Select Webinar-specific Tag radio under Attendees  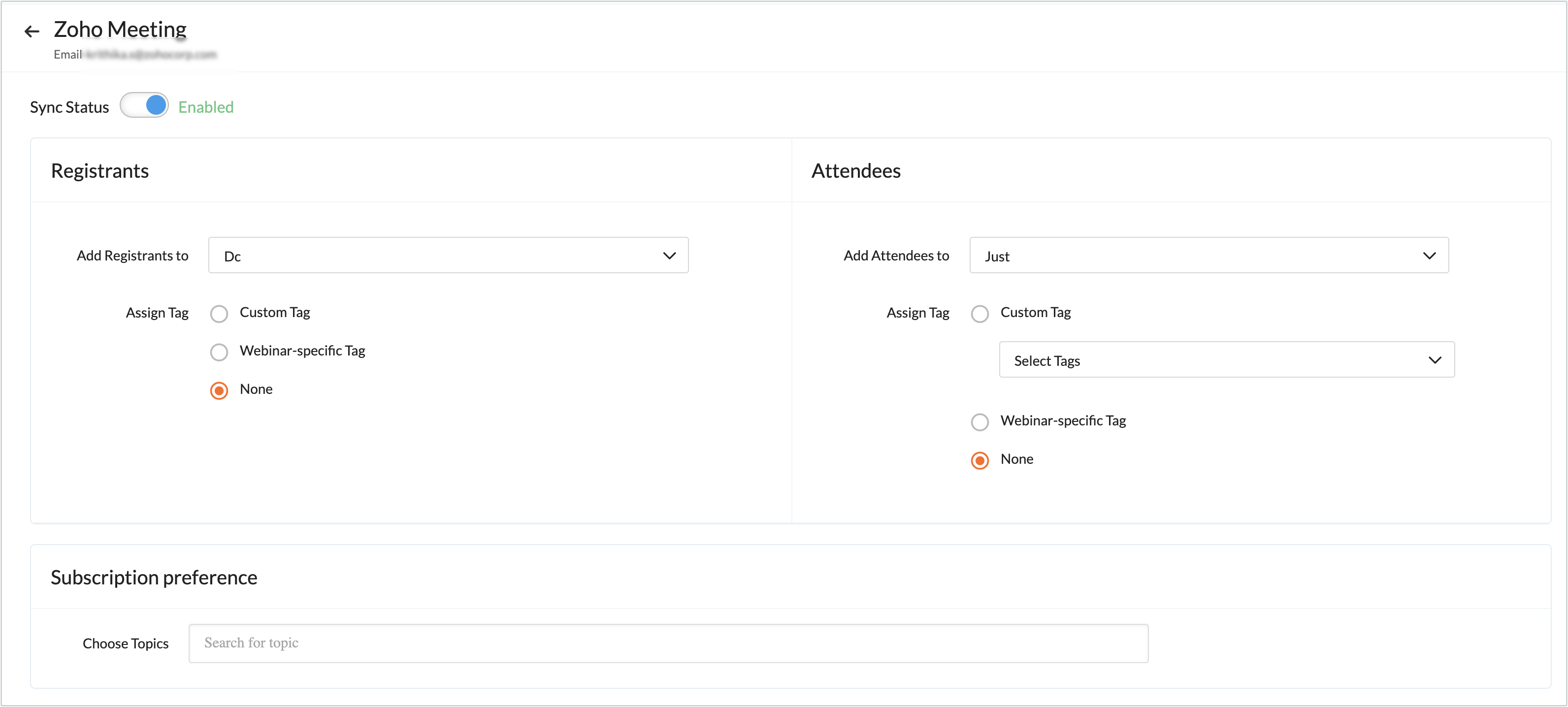pyautogui.click(x=980, y=422)
